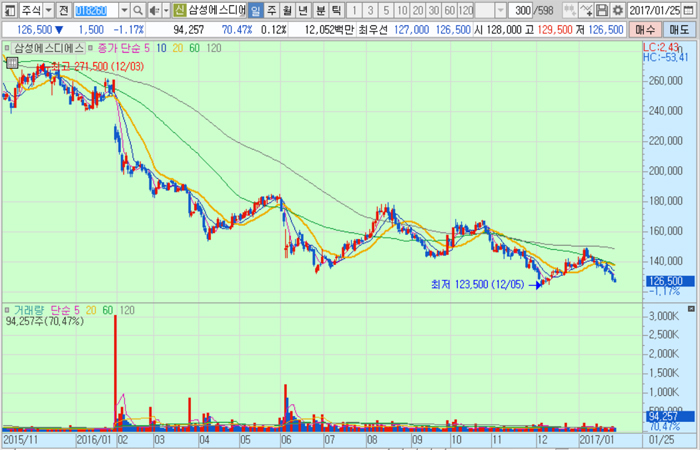The width and height of the screenshot is (700, 450).
Task: Switch to the 주 weekly chart tab
Action: point(272,10)
